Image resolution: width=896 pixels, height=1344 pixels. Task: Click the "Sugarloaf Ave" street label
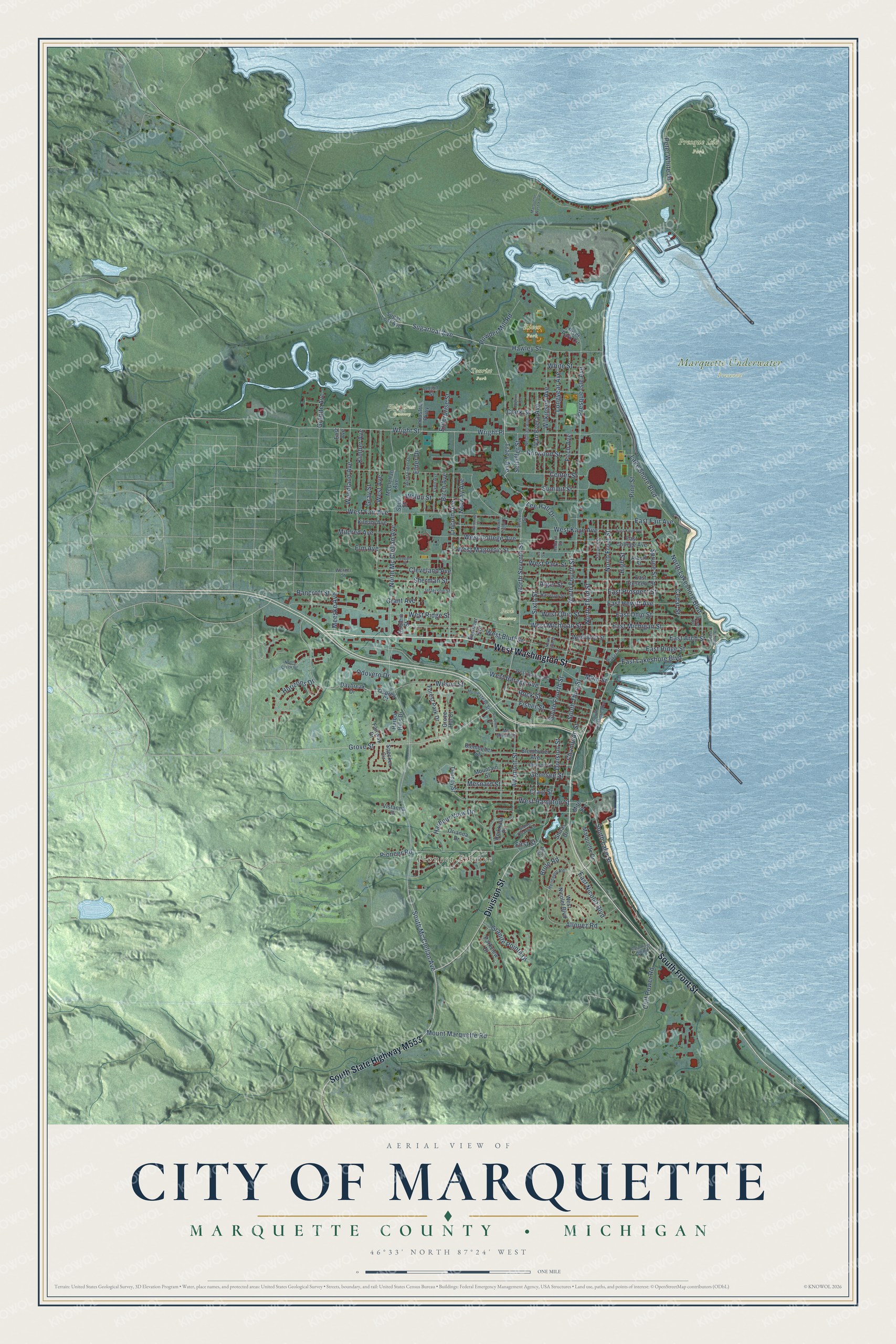click(x=433, y=330)
